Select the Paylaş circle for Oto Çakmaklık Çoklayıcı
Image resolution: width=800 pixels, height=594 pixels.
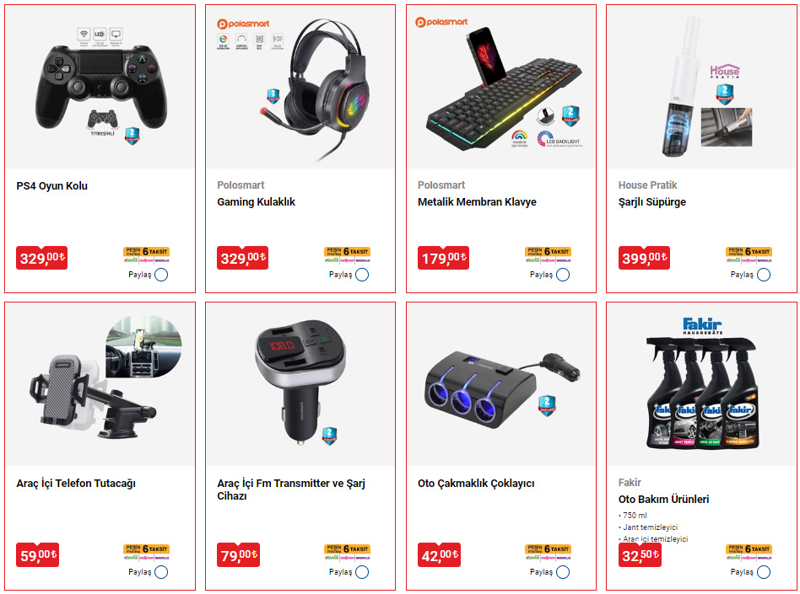pyautogui.click(x=563, y=572)
